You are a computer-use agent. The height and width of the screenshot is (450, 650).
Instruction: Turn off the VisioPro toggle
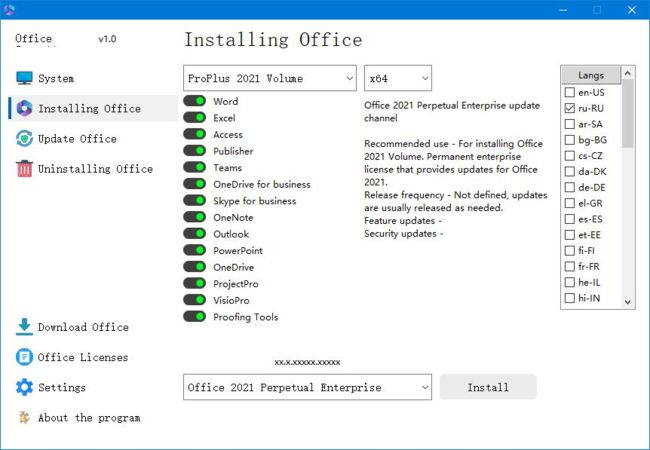[194, 300]
